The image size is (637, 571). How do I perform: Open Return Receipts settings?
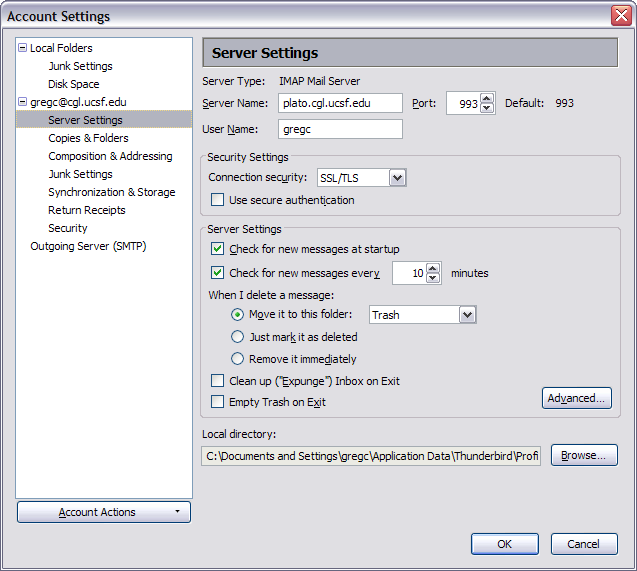pyautogui.click(x=87, y=210)
